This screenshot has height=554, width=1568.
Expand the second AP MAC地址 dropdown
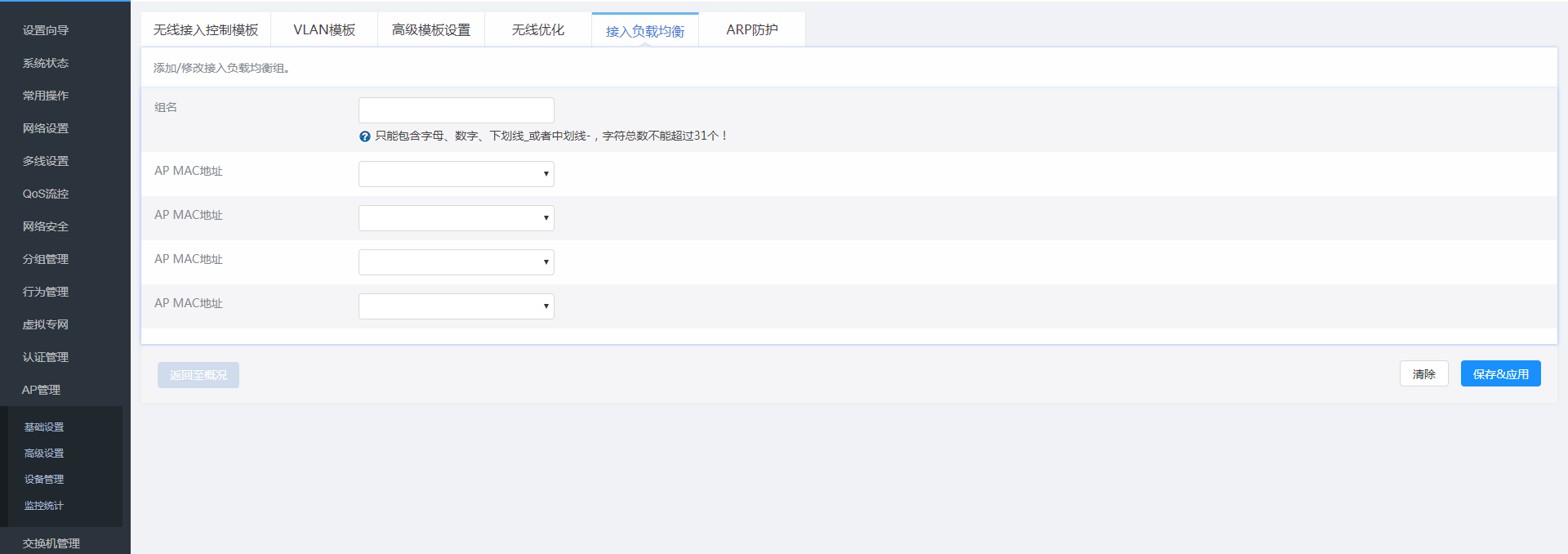click(456, 218)
